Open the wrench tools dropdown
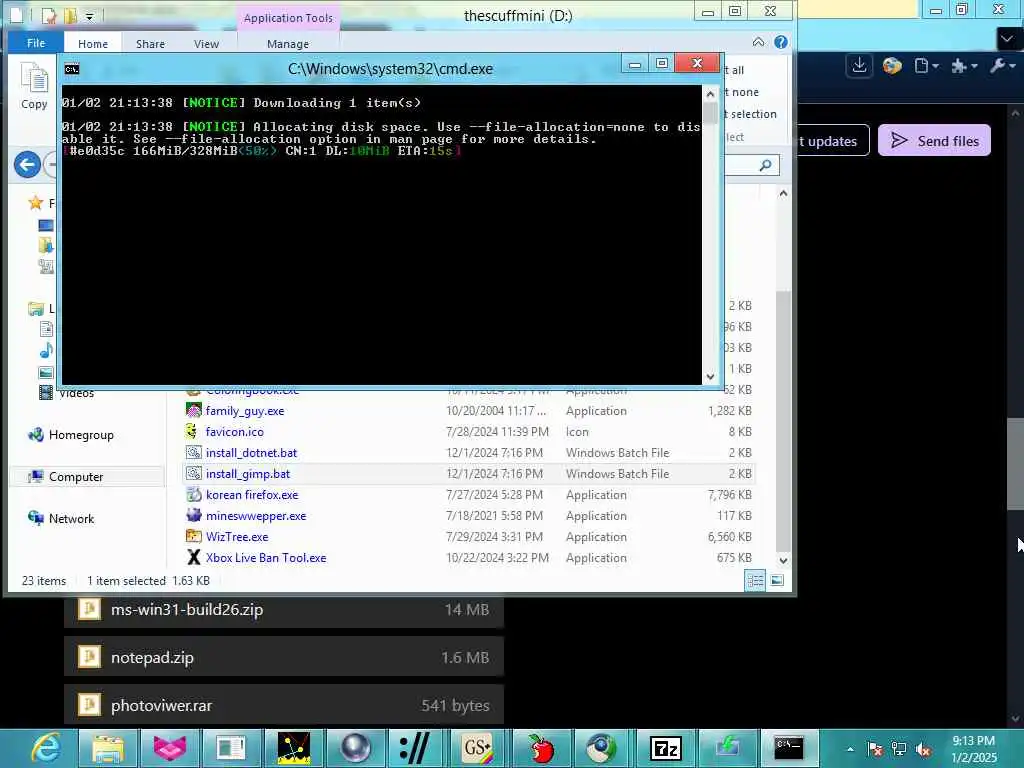 1002,65
